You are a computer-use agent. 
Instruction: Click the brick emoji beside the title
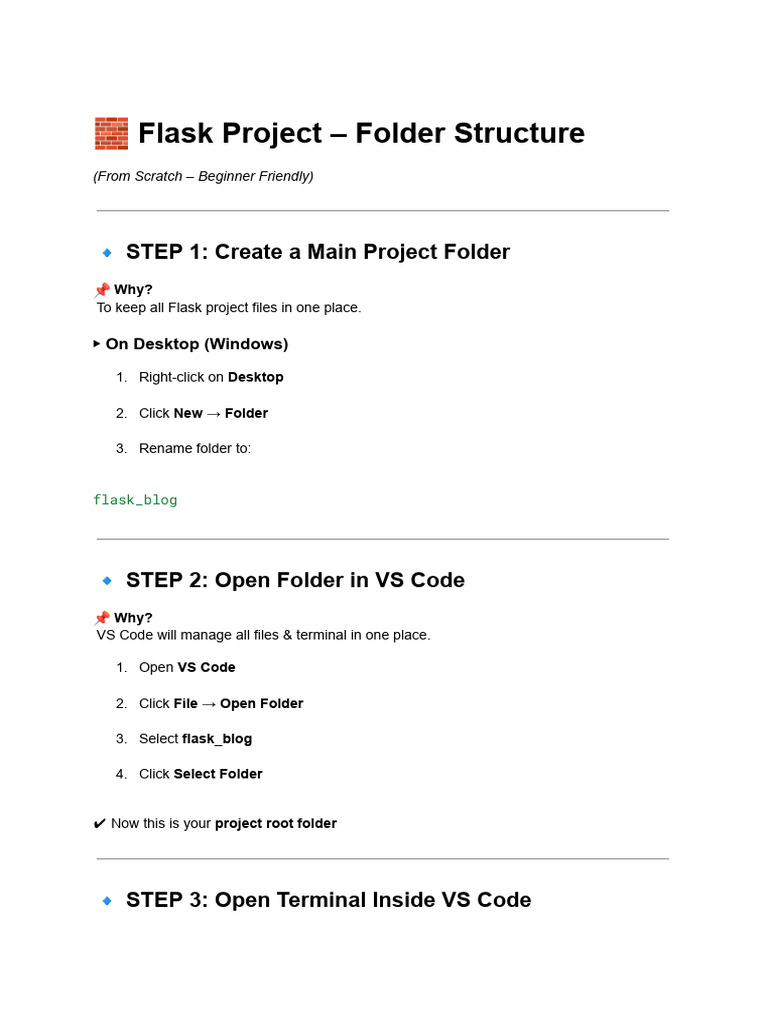click(x=111, y=133)
